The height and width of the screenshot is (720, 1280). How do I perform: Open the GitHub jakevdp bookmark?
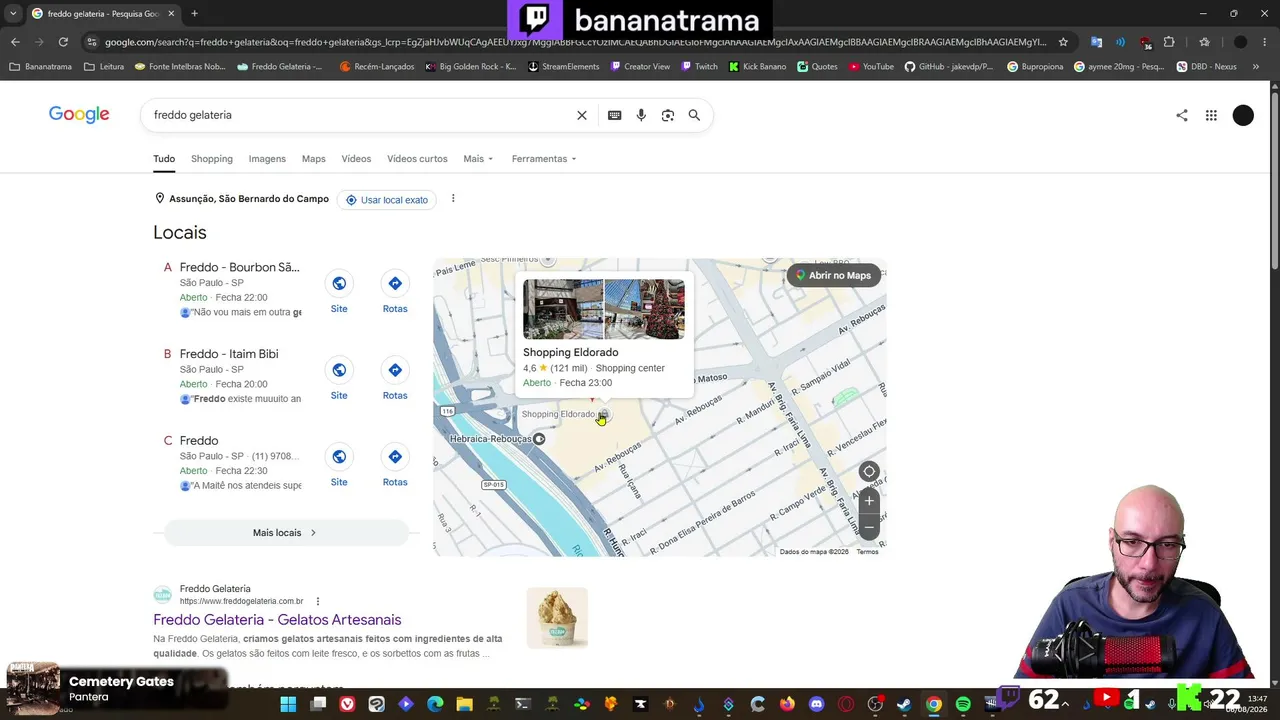tap(949, 67)
